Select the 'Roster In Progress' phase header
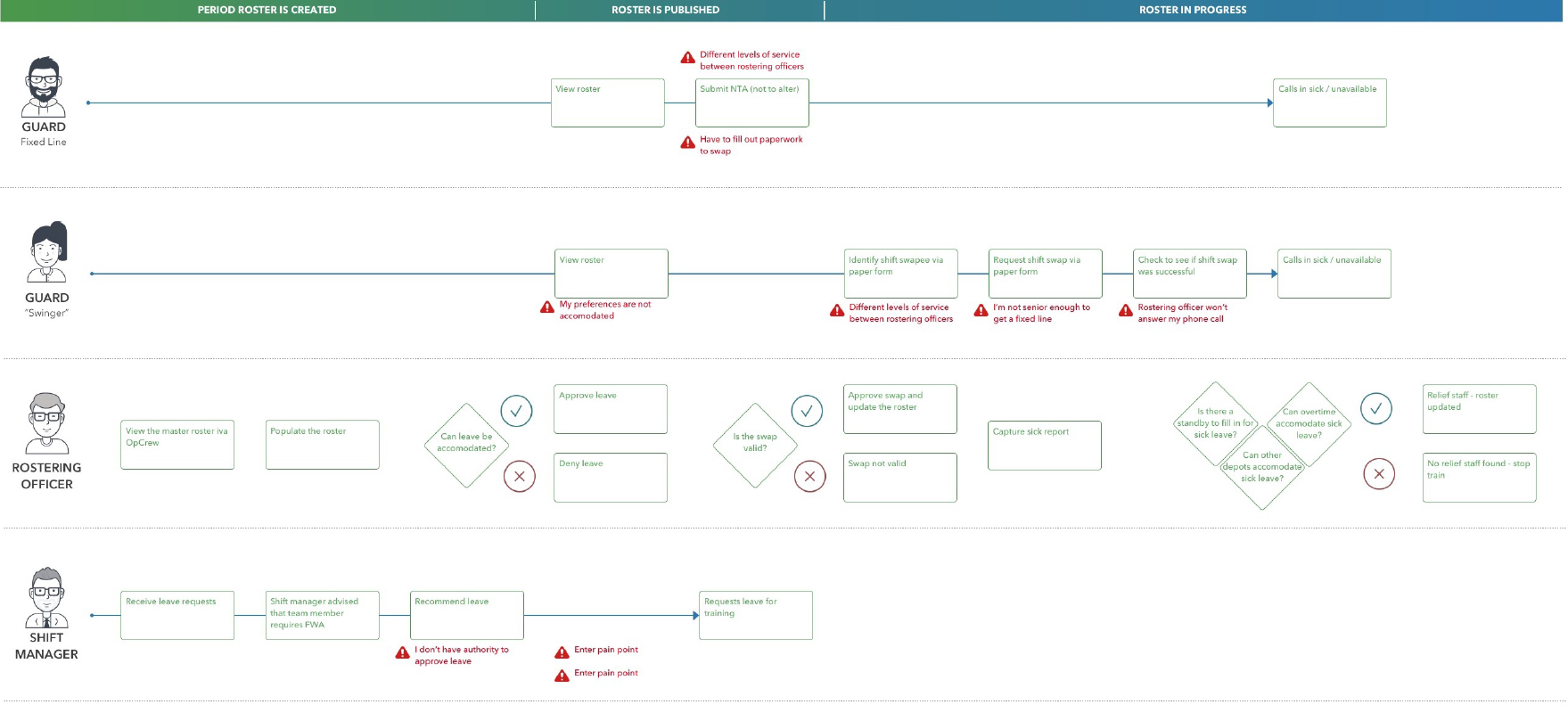 (x=1193, y=10)
